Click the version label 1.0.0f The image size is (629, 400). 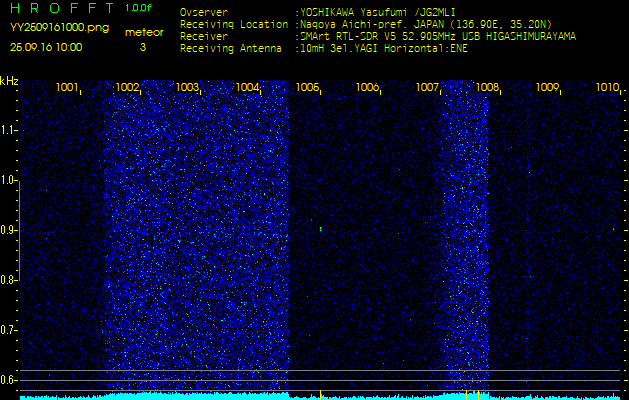[x=138, y=8]
